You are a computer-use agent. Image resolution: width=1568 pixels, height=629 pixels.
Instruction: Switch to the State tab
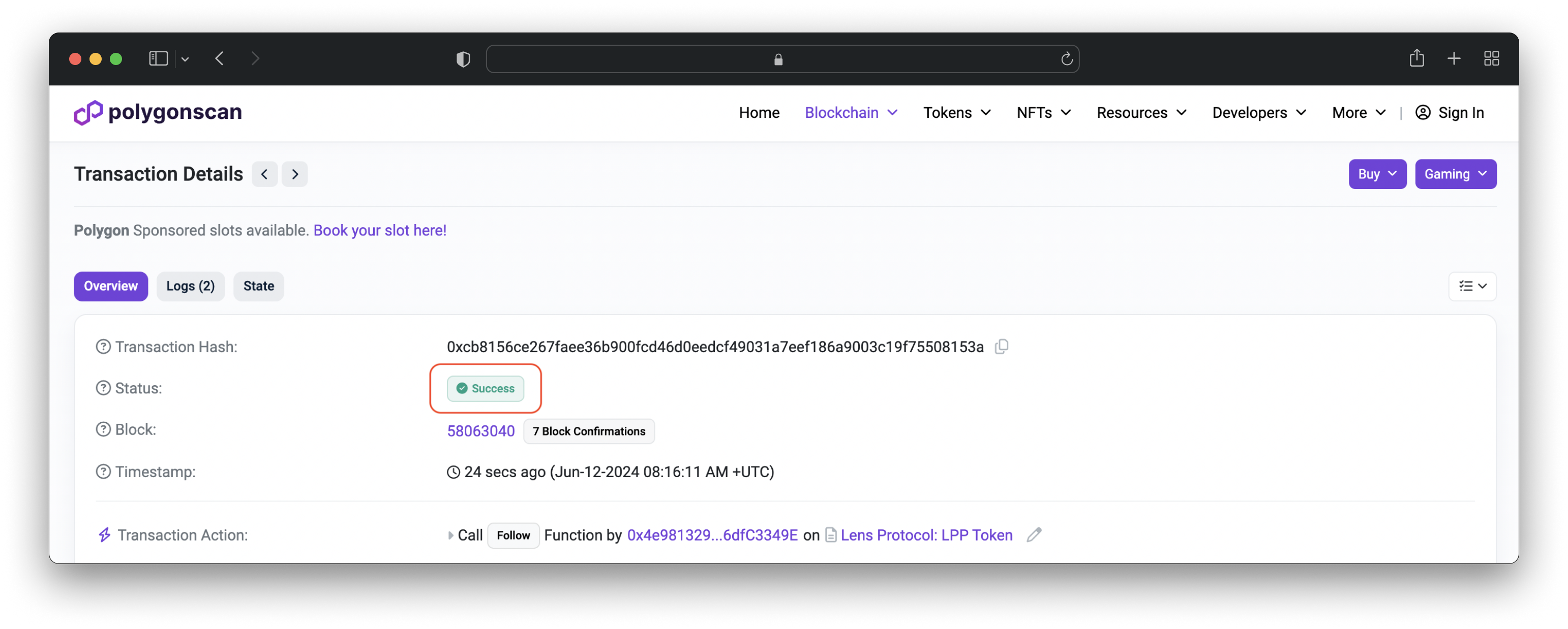[259, 286]
